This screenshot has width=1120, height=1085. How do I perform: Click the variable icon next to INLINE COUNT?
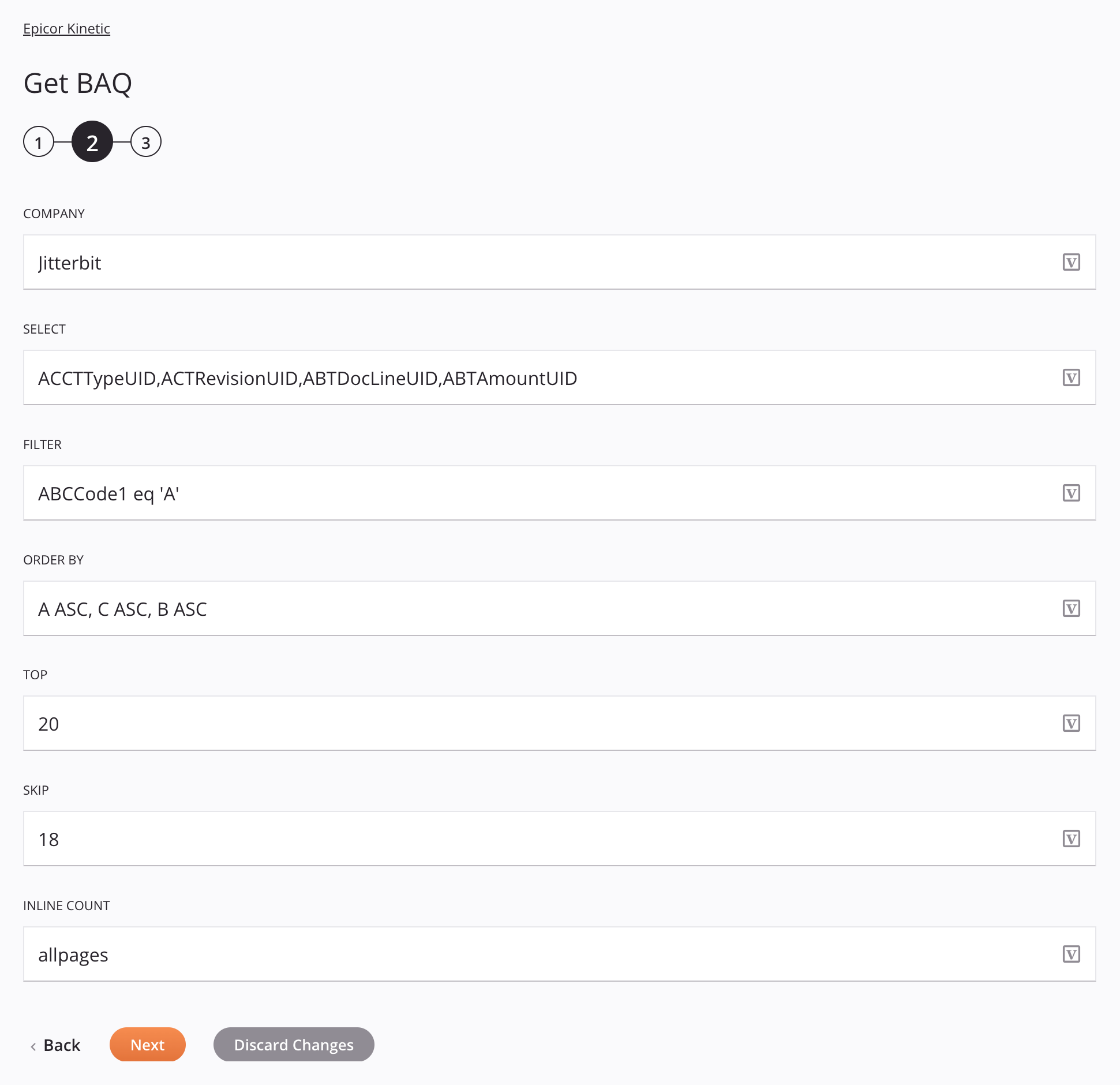click(1072, 953)
